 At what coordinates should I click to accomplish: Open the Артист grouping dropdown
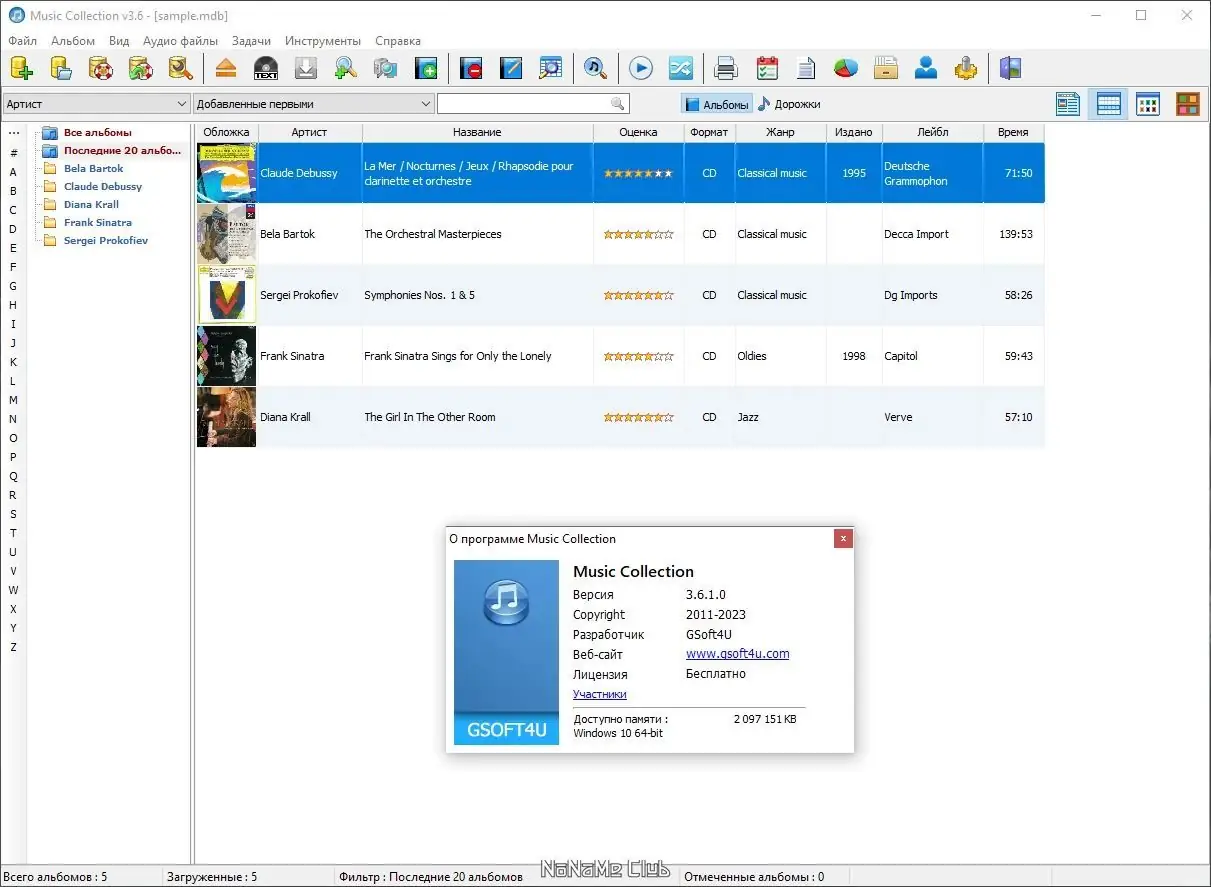96,104
